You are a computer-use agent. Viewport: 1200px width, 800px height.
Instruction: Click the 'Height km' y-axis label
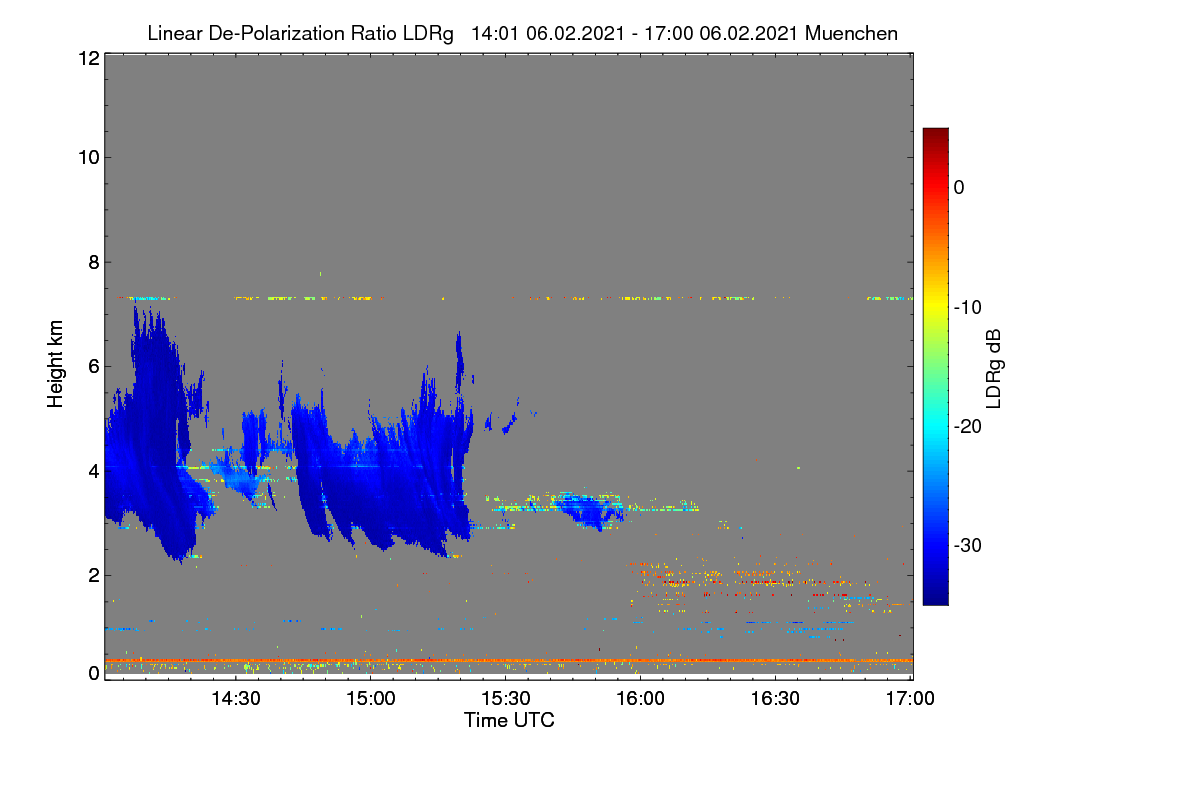point(56,365)
